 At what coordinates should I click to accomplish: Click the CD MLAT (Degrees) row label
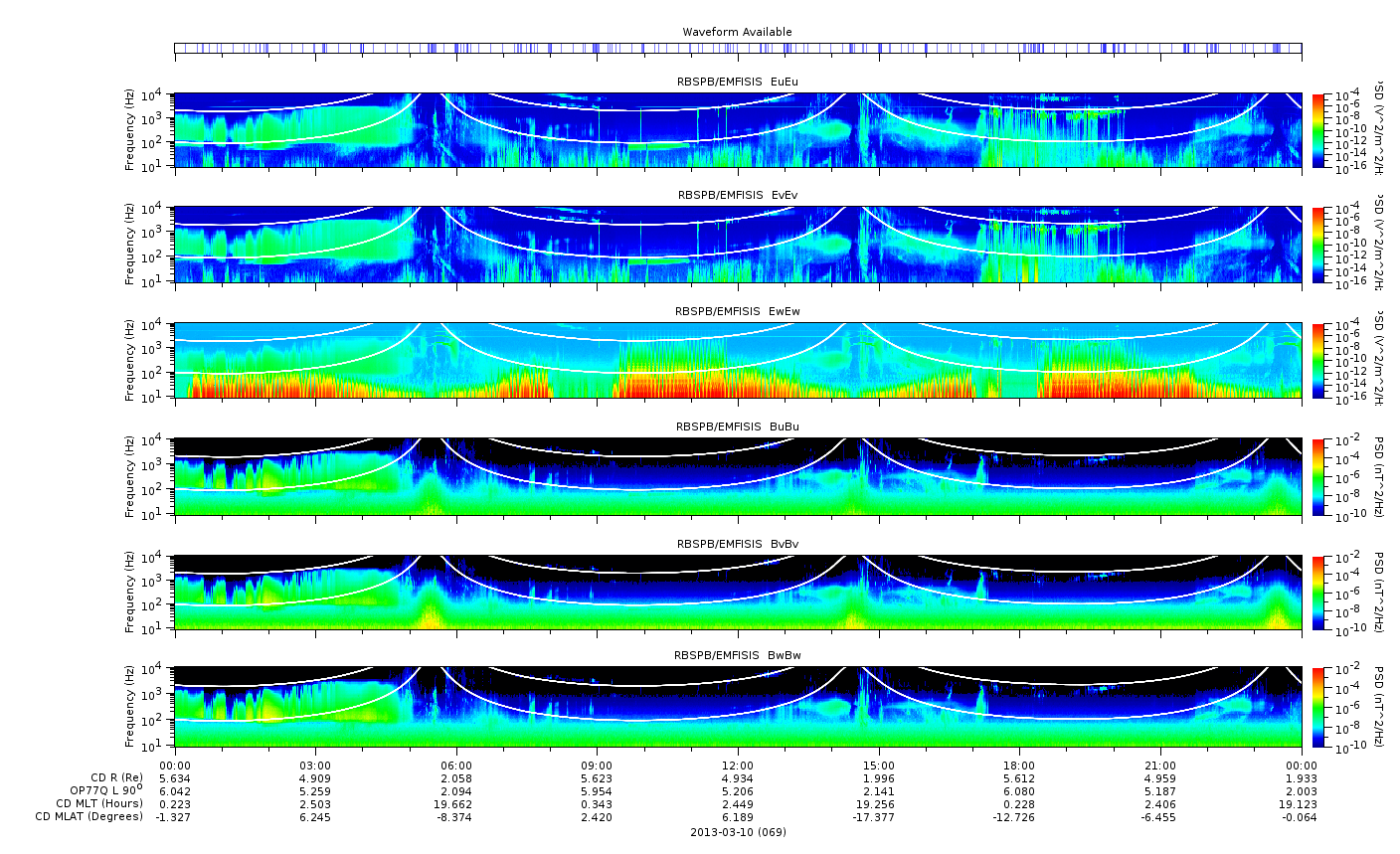[x=89, y=817]
